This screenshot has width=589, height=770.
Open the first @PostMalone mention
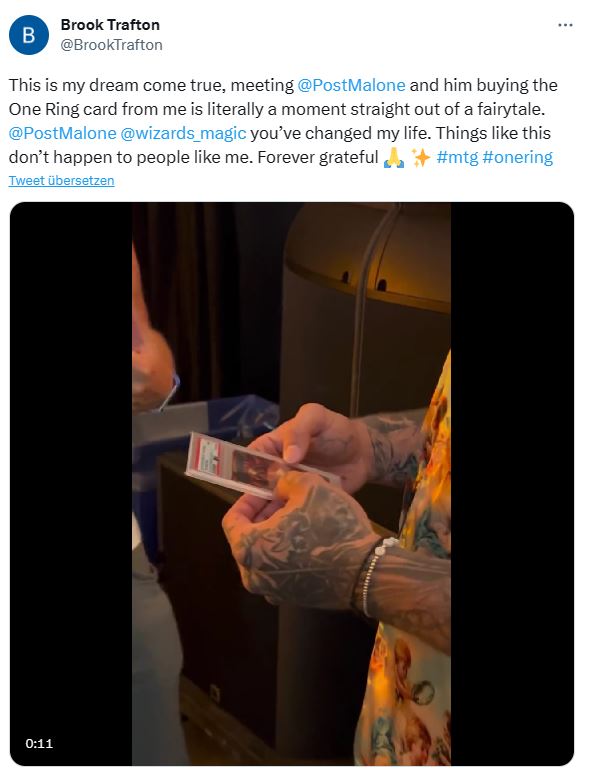point(351,85)
